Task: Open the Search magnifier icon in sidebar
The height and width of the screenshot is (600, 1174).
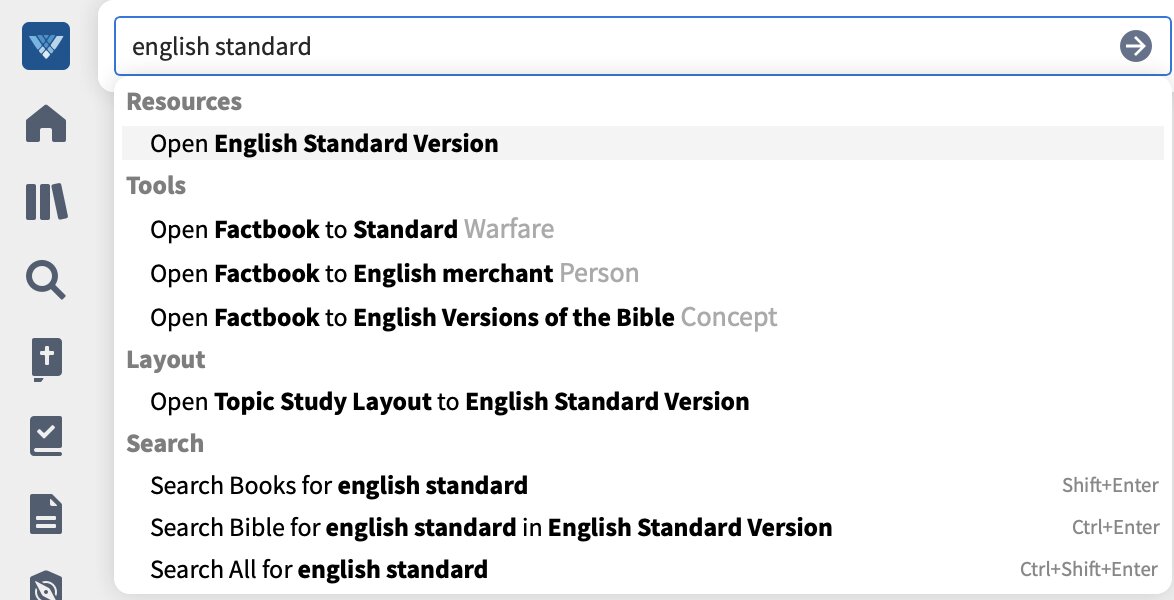Action: (46, 279)
